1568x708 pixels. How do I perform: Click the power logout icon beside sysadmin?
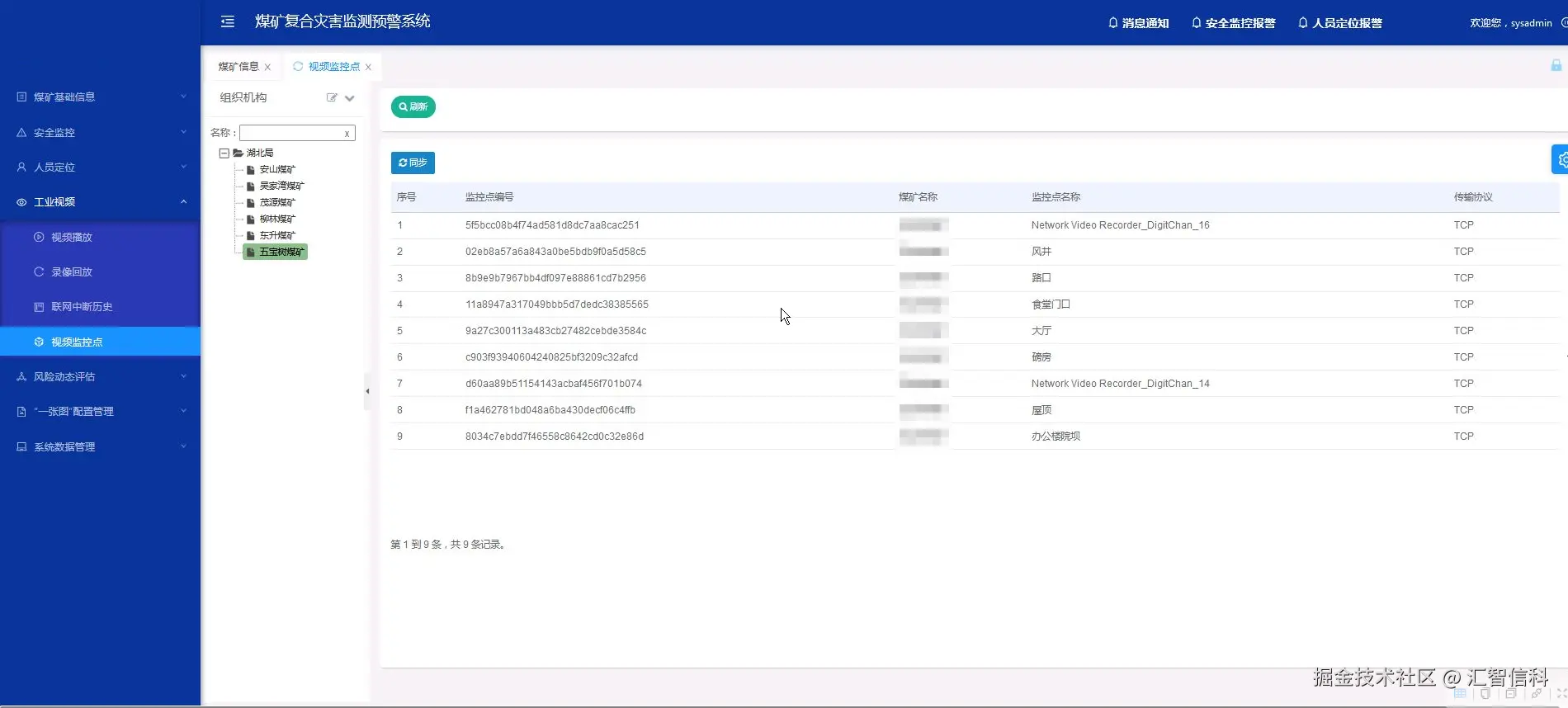1564,23
